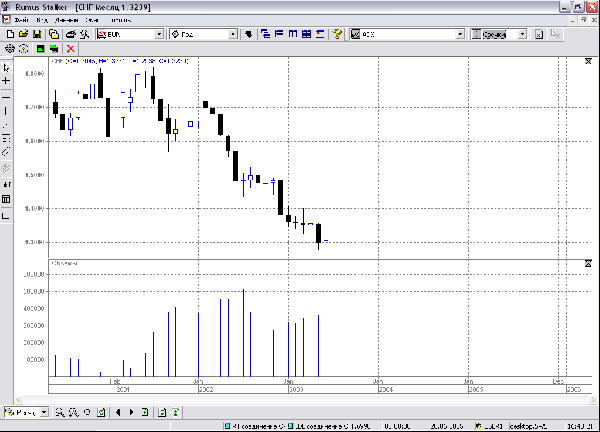Click horizontal scrollbar left arrow
Viewport: 600px width, 432px height.
(18, 400)
